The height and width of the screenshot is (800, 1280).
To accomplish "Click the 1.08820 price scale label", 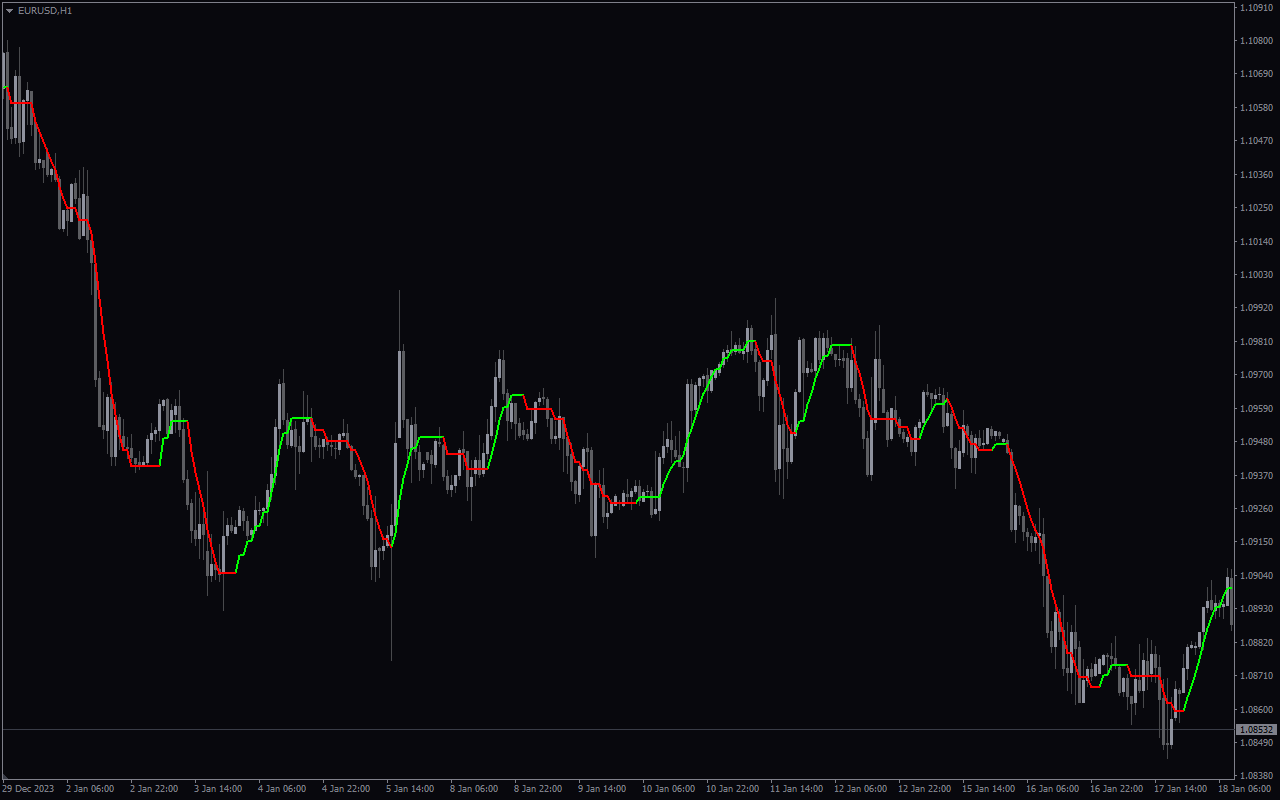I will click(x=1256, y=643).
